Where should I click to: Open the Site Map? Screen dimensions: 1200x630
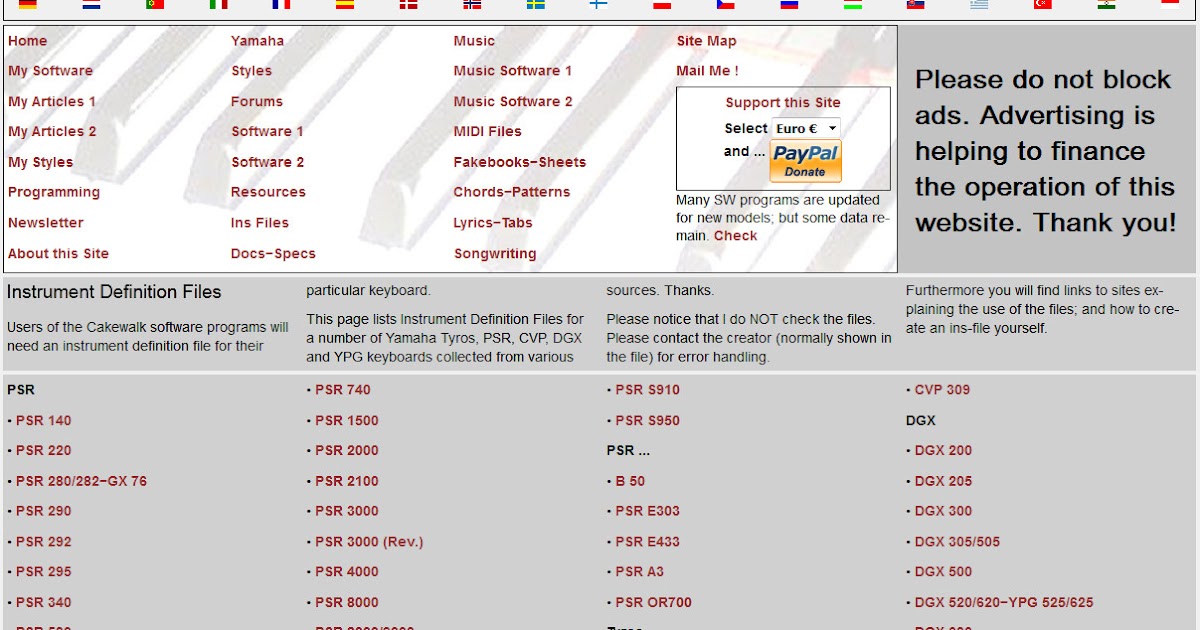[706, 41]
